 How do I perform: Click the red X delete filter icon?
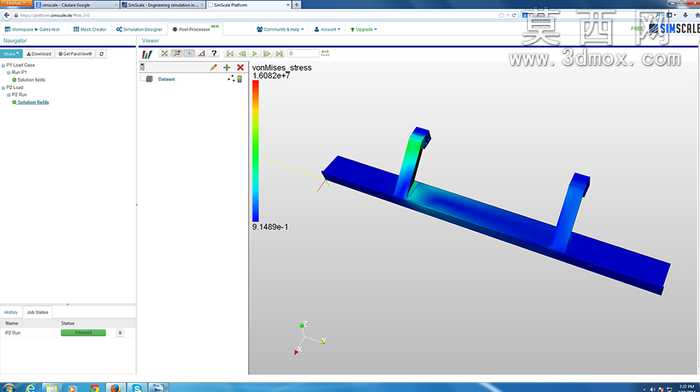240,67
